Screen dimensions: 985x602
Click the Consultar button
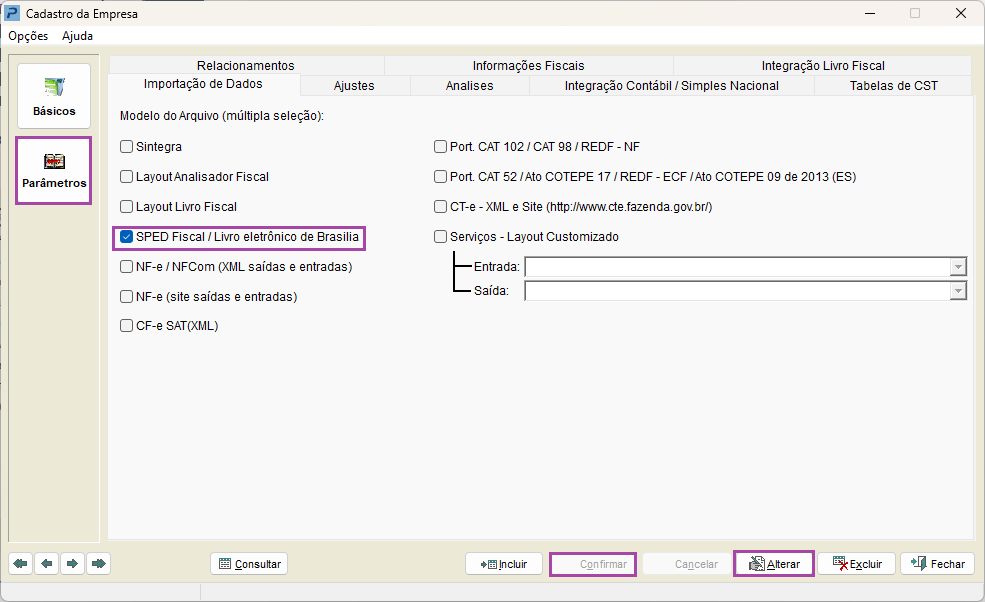click(249, 564)
